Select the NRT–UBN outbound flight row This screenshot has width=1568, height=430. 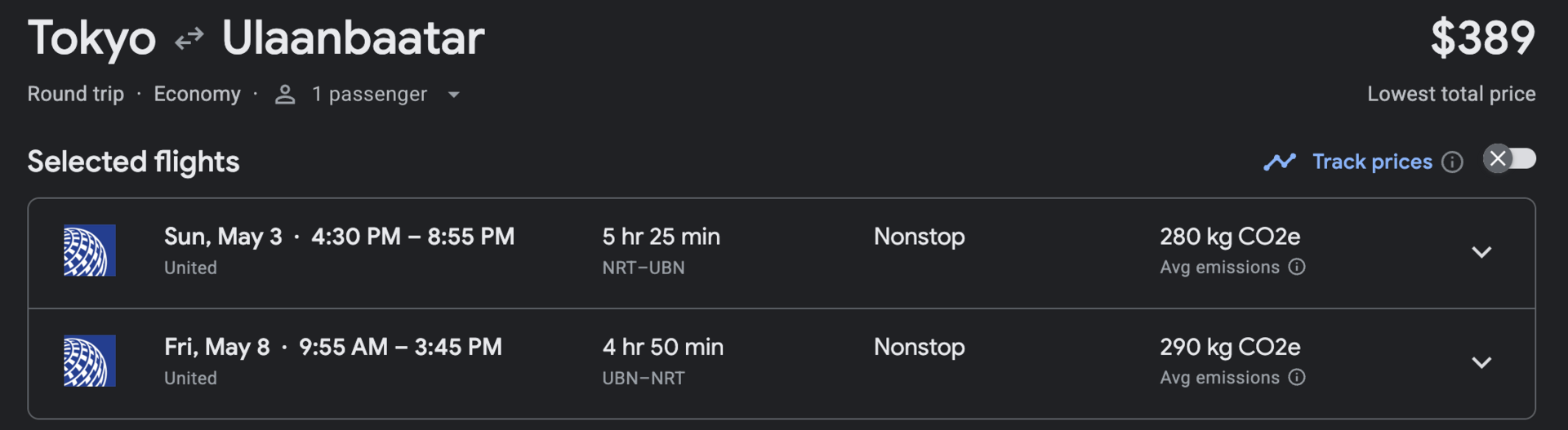(x=782, y=253)
